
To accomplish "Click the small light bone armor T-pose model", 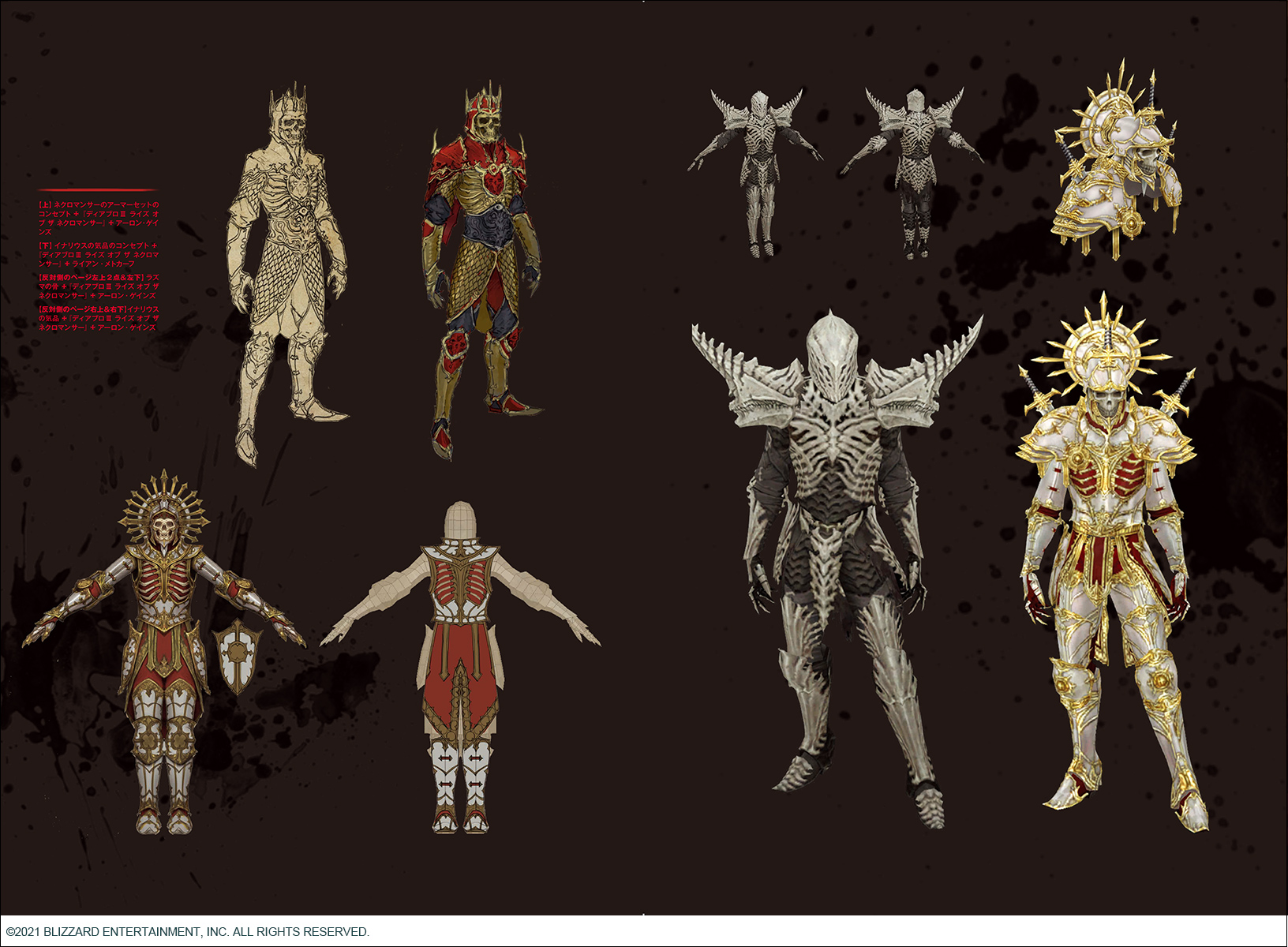I will tap(756, 174).
